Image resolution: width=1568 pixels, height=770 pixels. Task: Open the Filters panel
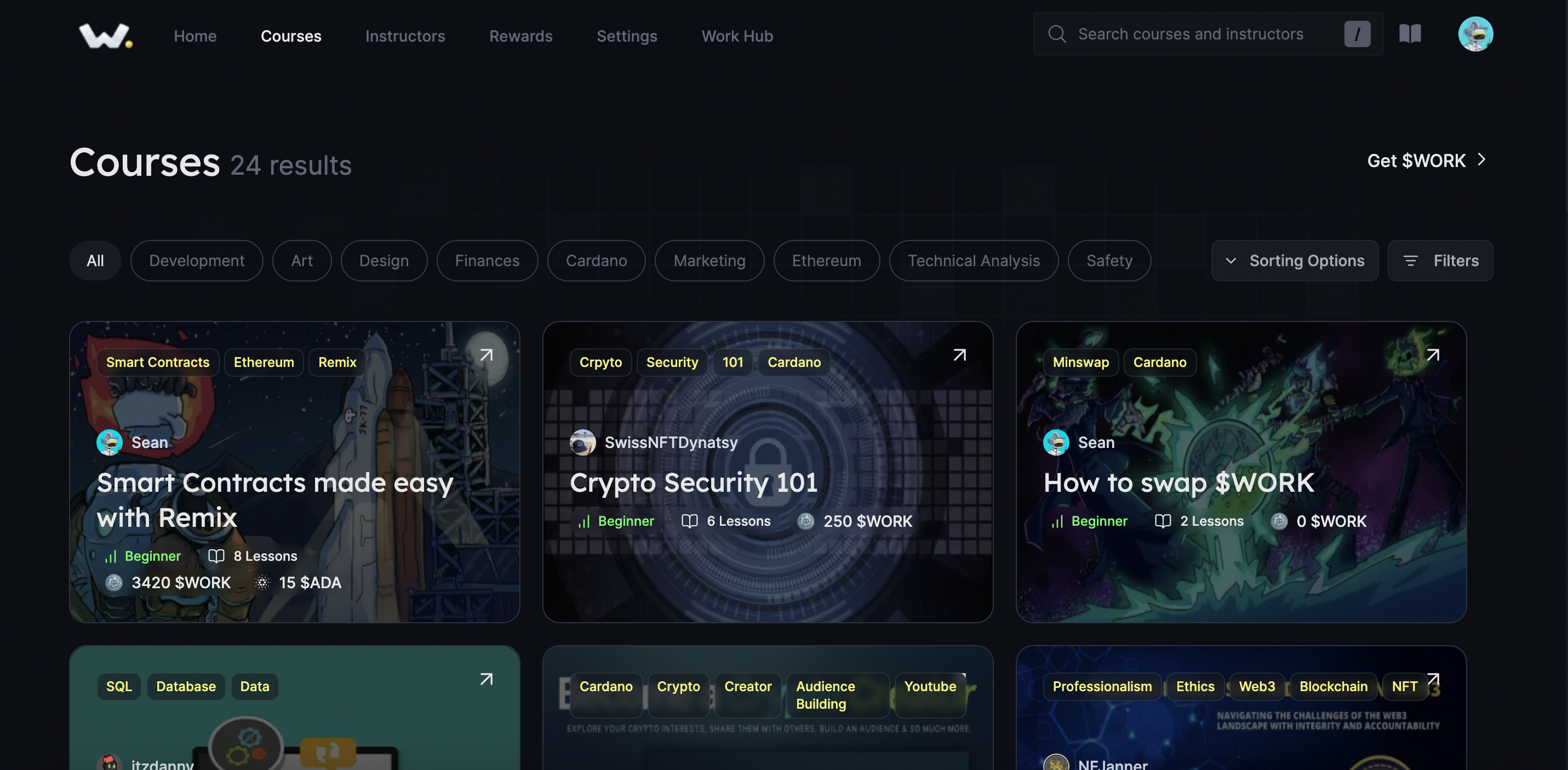pyautogui.click(x=1440, y=261)
